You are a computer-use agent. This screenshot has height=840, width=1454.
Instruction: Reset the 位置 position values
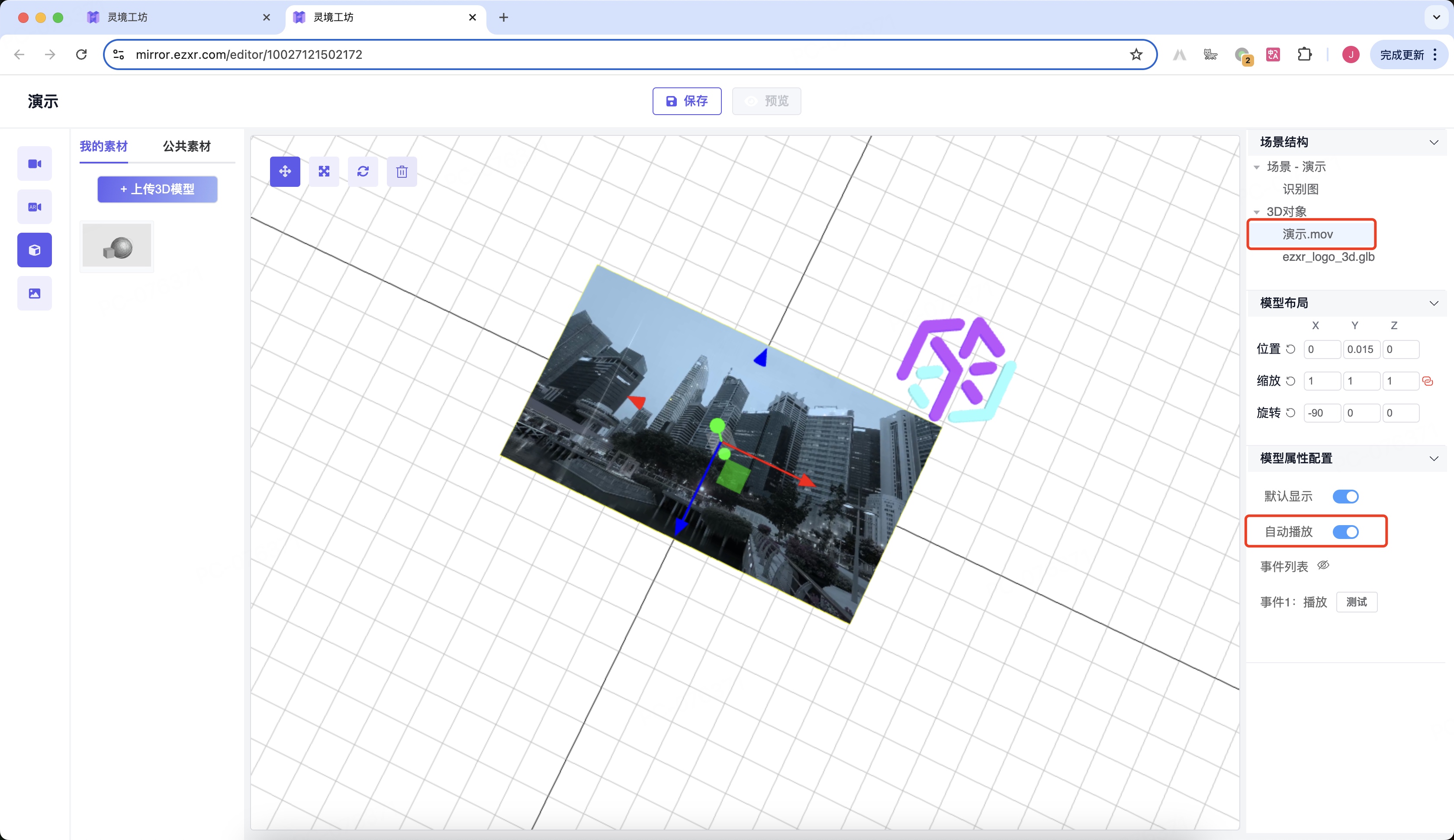tap(1291, 349)
